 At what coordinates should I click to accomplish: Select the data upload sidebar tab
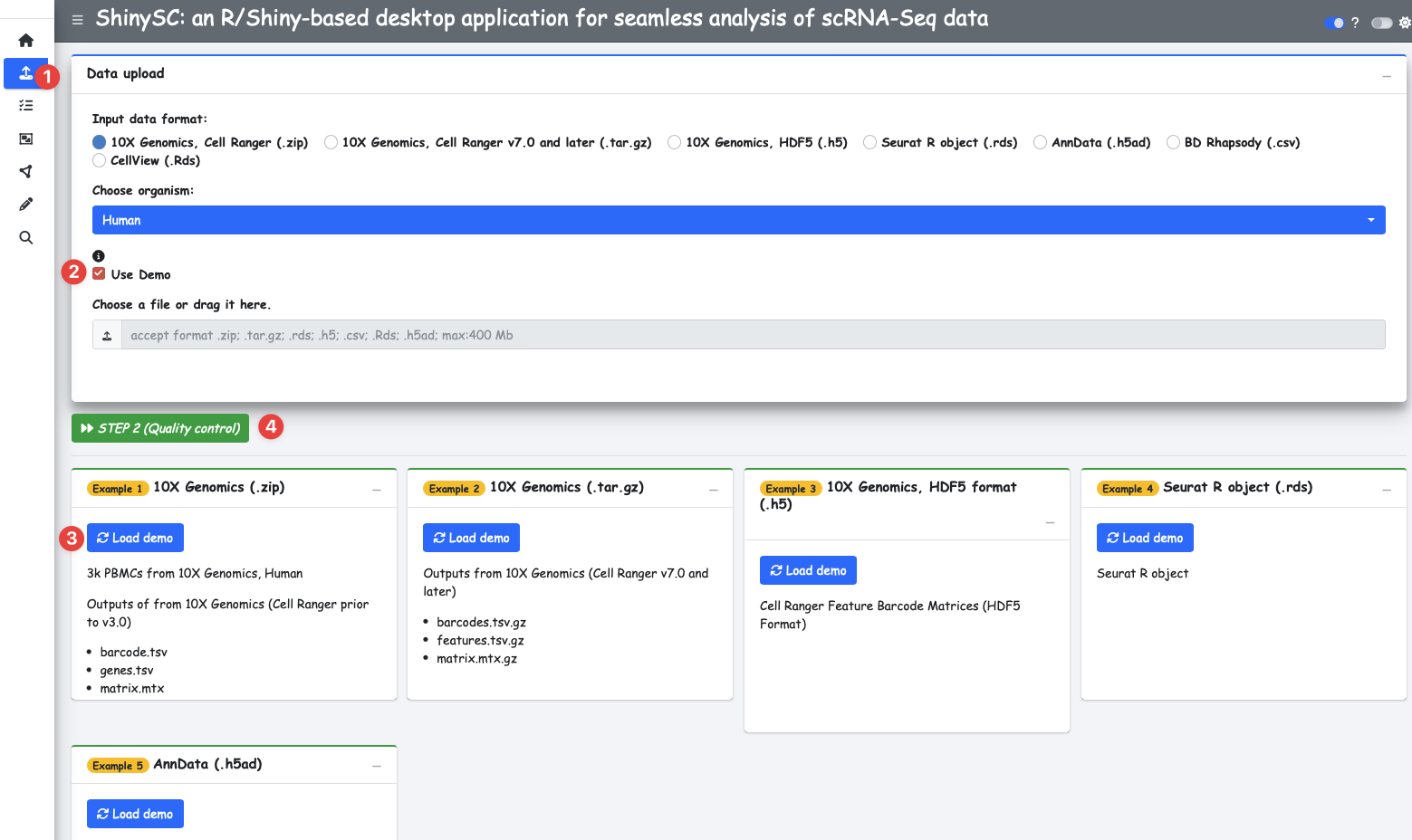point(26,73)
